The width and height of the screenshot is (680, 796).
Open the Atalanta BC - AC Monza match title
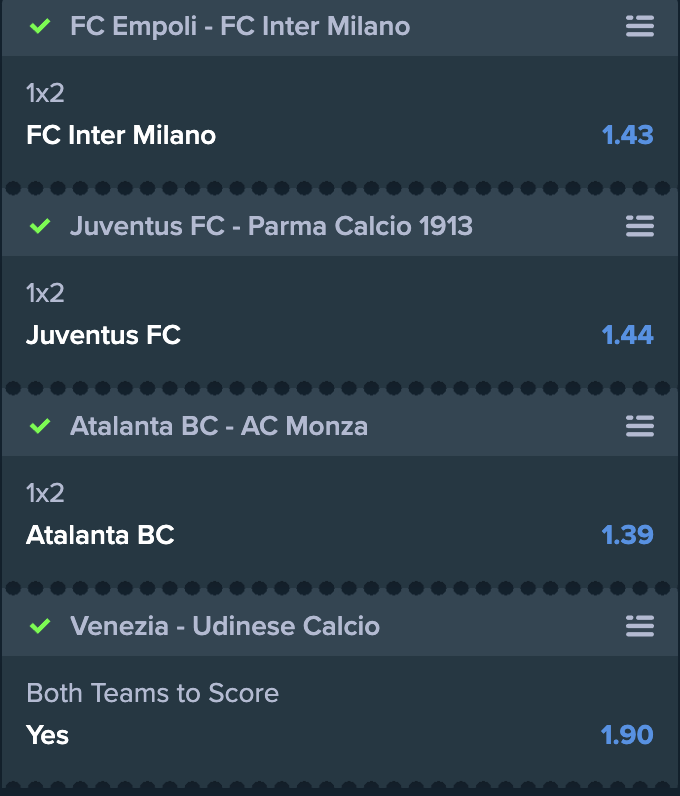(x=219, y=426)
